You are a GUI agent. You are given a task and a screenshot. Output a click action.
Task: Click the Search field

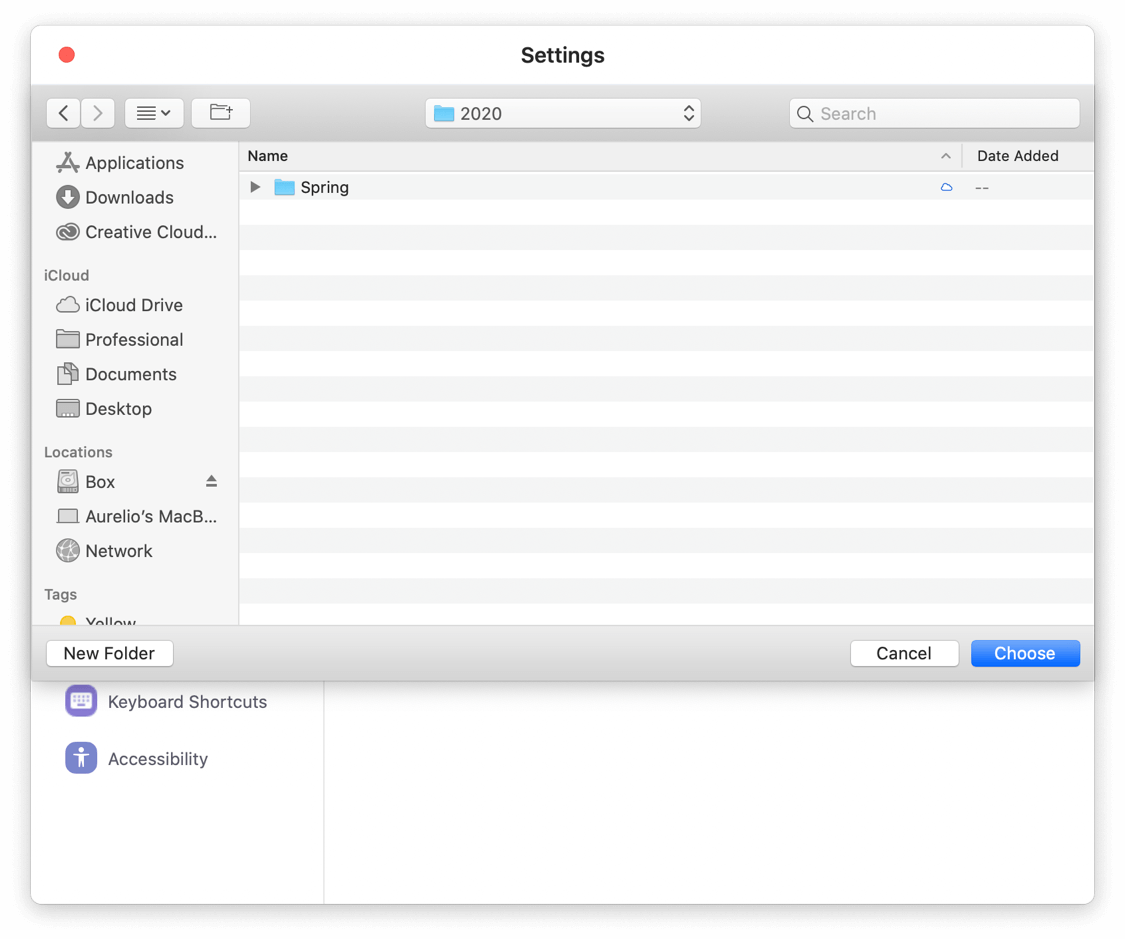[x=934, y=113]
